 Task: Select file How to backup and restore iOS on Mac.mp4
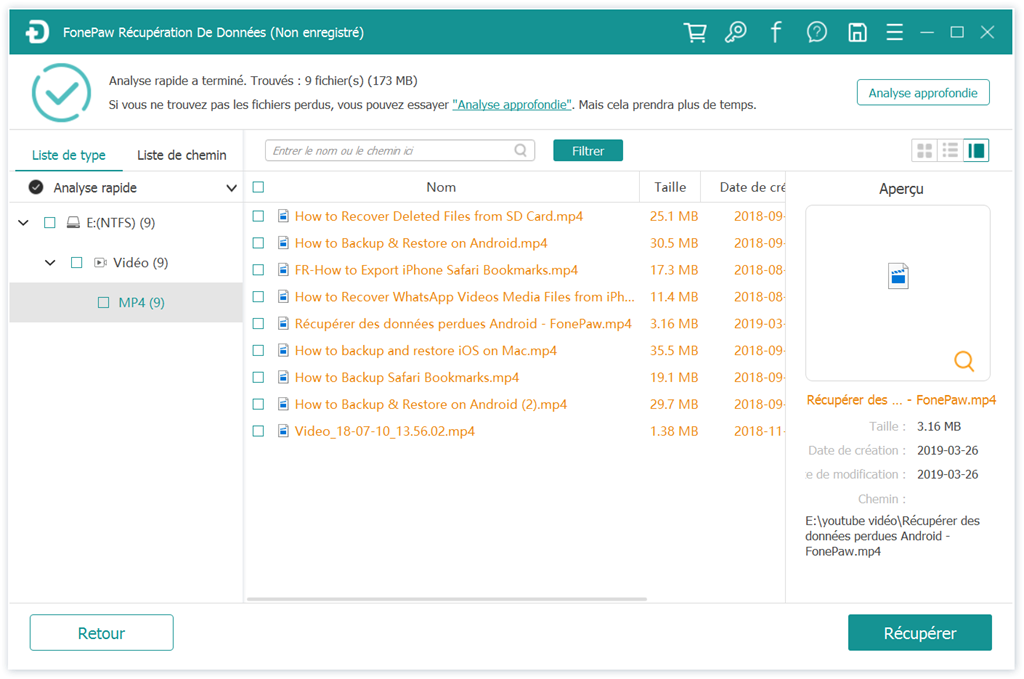426,351
